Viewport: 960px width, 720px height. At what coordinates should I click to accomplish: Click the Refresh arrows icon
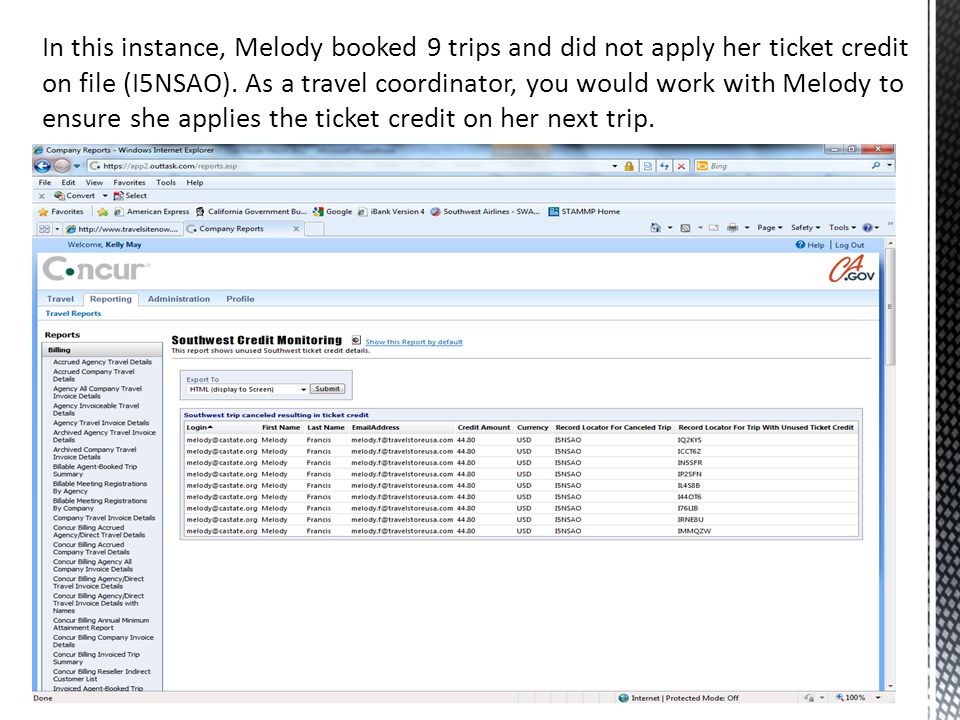pyautogui.click(x=664, y=166)
